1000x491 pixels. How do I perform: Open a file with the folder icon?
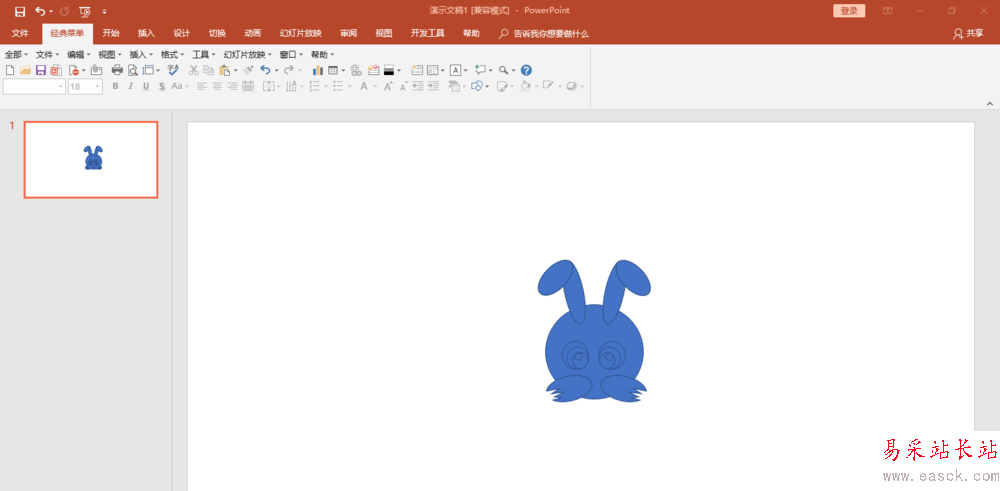26,70
